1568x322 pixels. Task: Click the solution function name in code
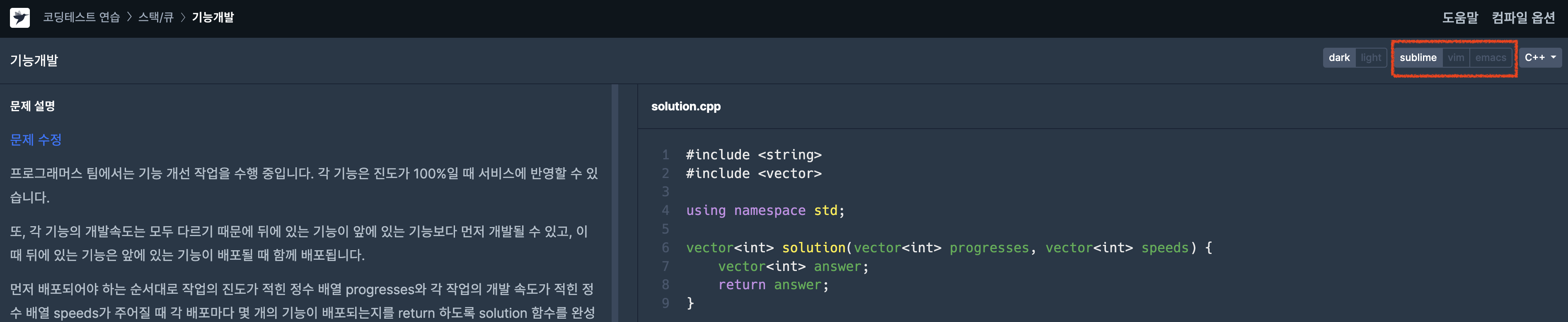(813, 248)
